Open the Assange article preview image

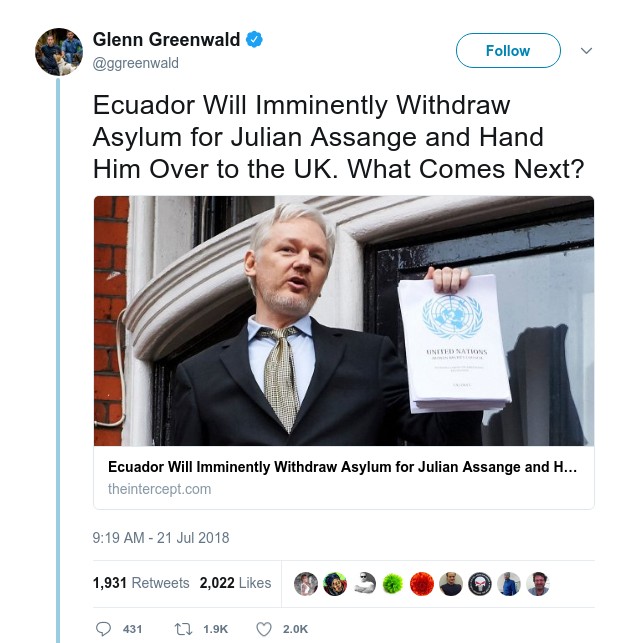[344, 321]
